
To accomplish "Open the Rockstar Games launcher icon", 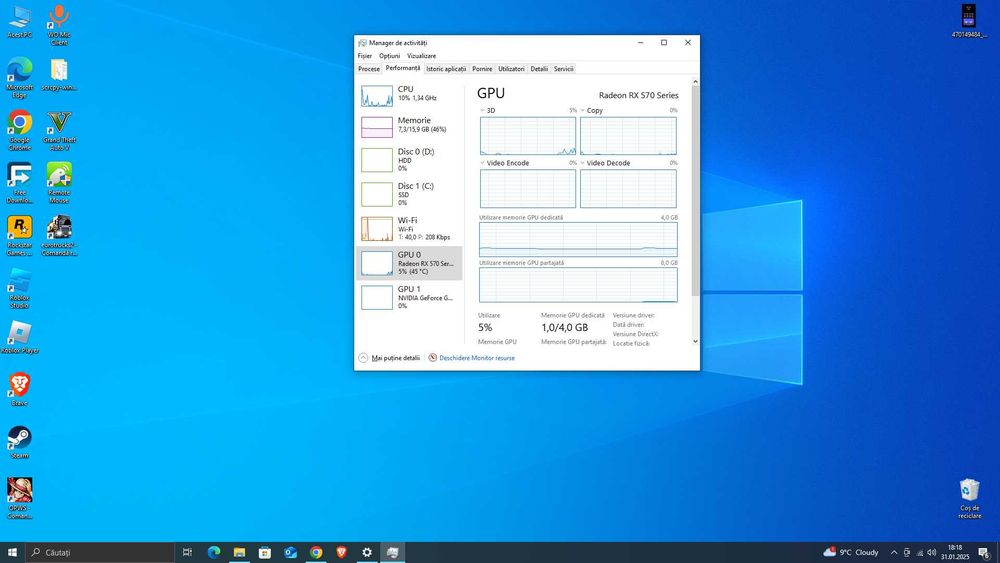I will click(x=20, y=236).
